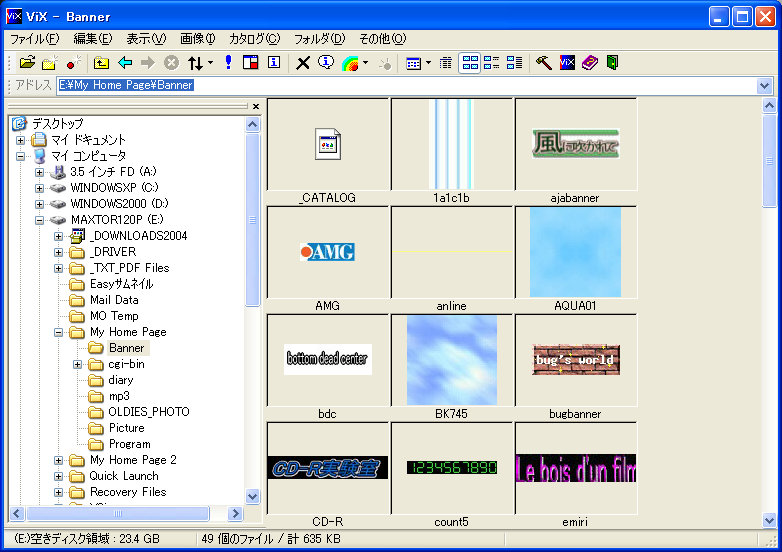782x552 pixels.
Task: Close the folder tree pane
Action: [x=255, y=106]
